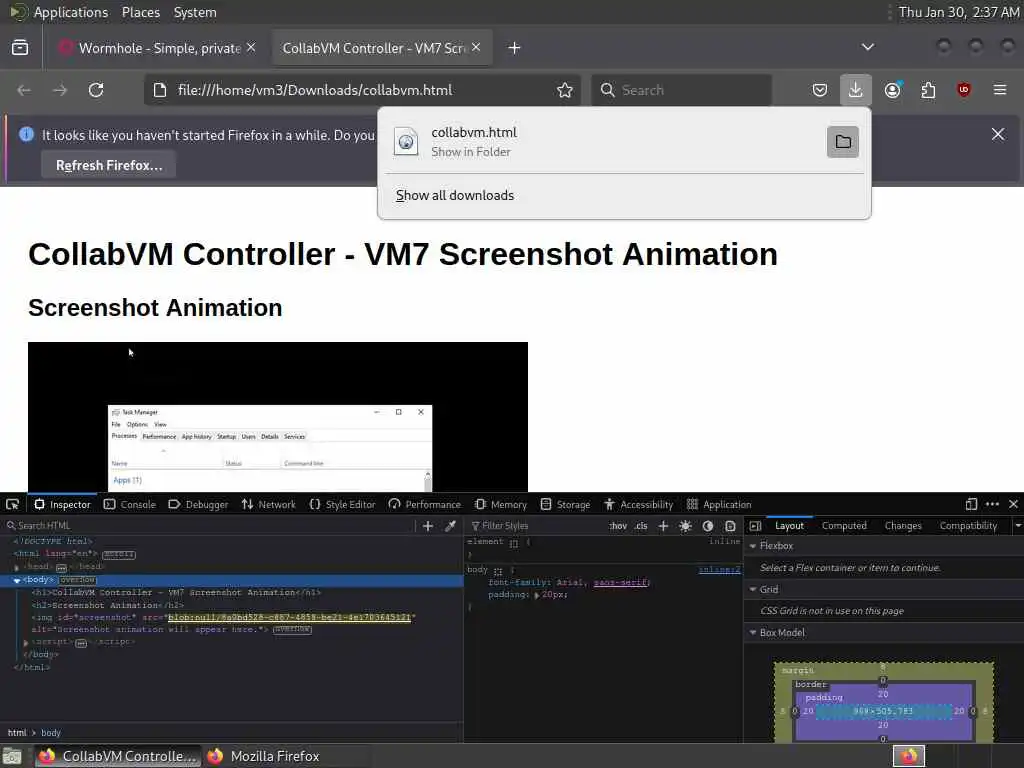
Task: Select the html breadcrumb
Action: pos(17,733)
